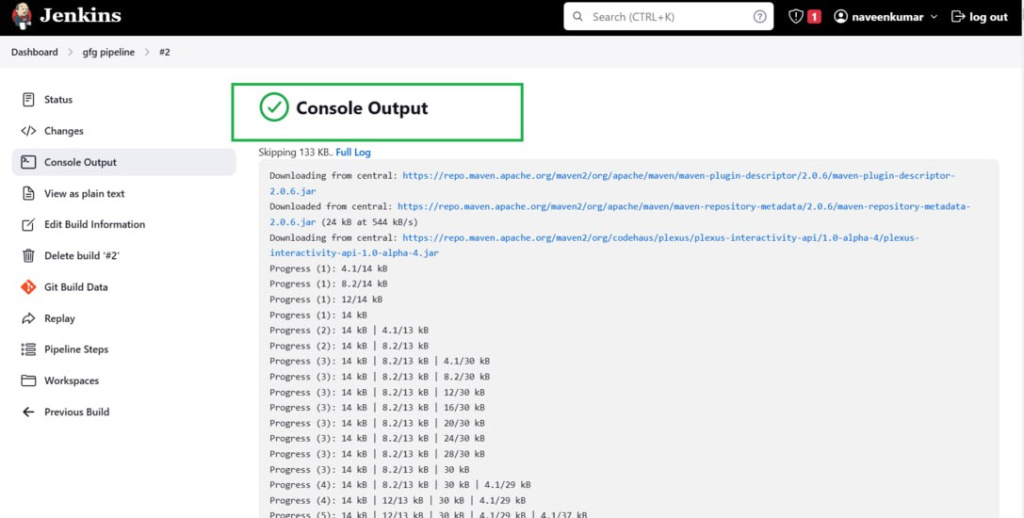Focus the Search (CTRL+K) input field
Viewport: 1024px width, 518px height.
(669, 16)
